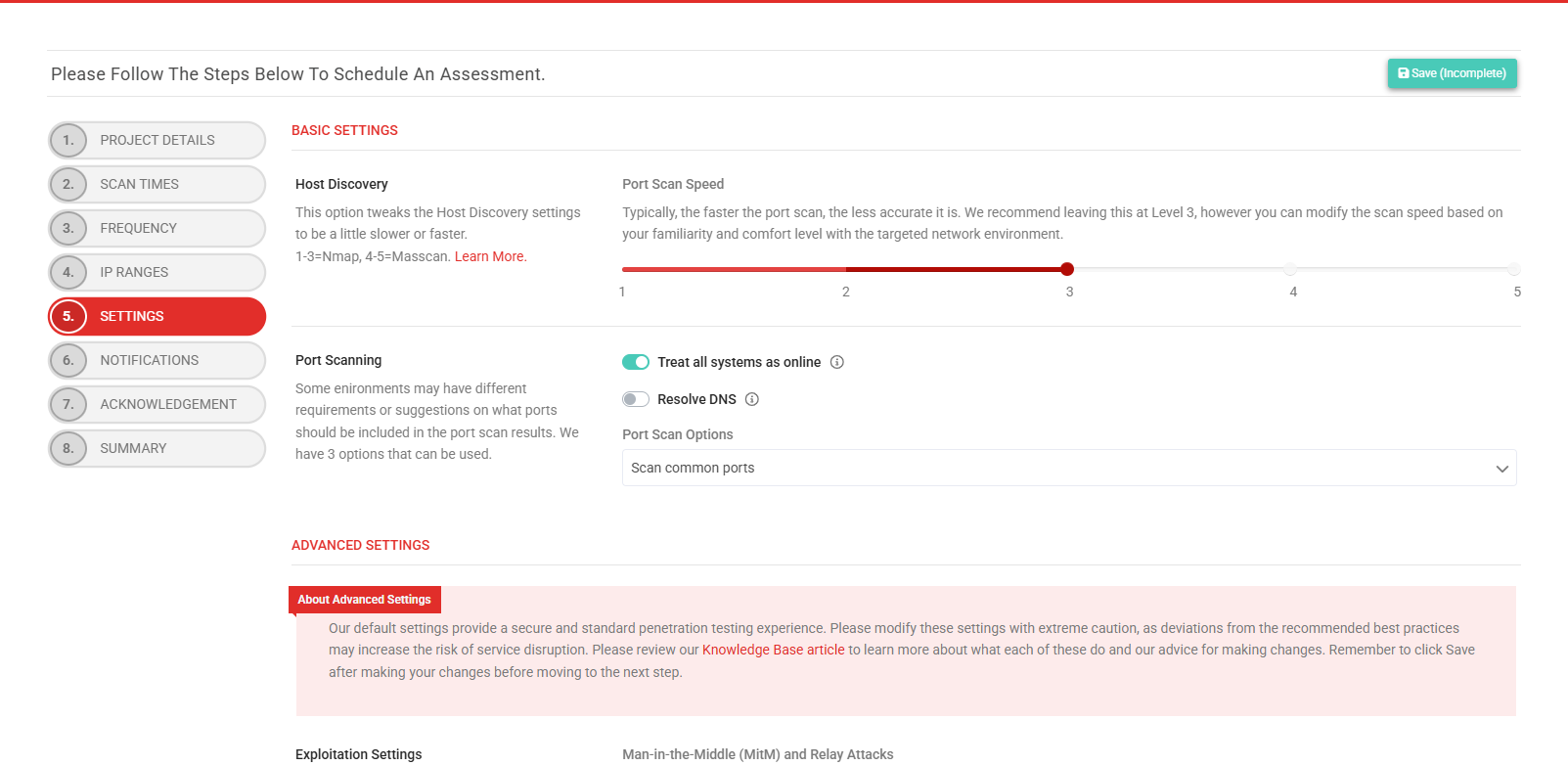
Task: Click info icon beside Treat all systems as online
Action: tap(837, 362)
